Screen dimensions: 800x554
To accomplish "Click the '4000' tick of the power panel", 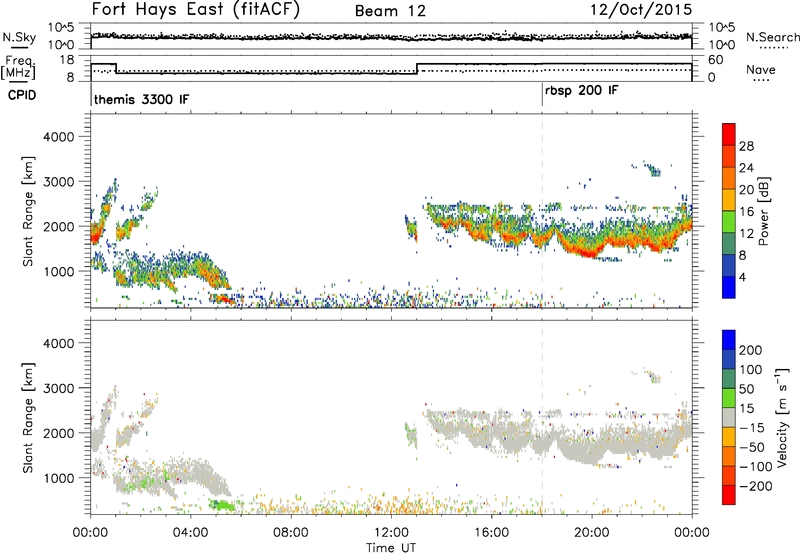I will coord(59,137).
